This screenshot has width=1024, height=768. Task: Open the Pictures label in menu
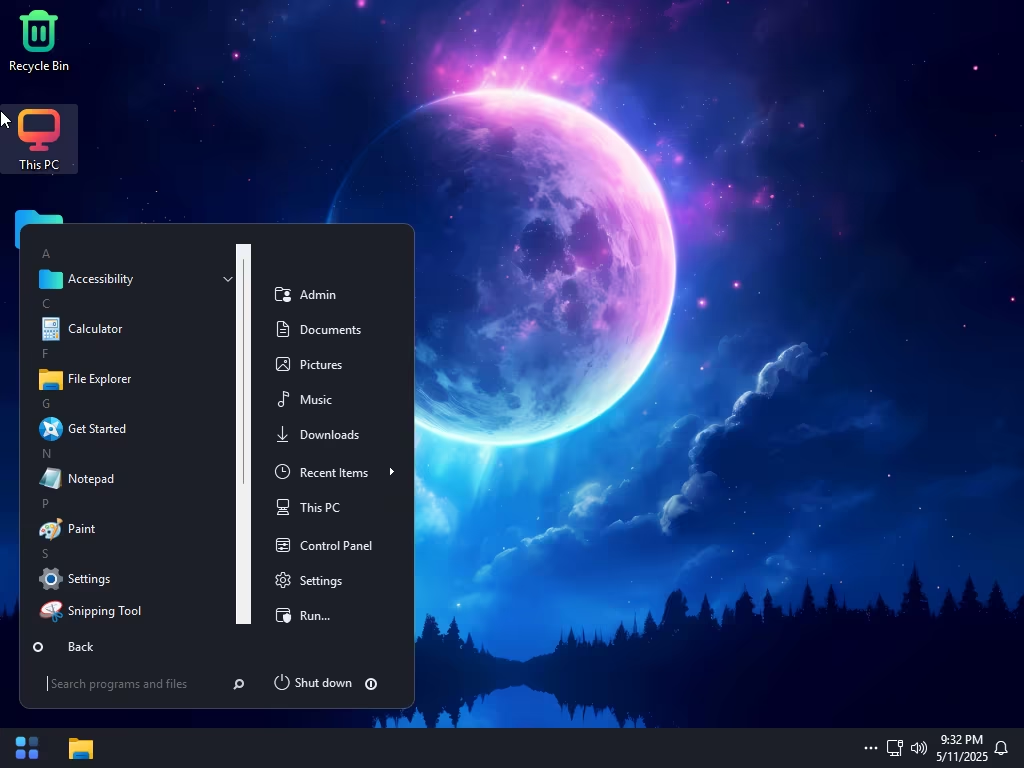(x=321, y=364)
